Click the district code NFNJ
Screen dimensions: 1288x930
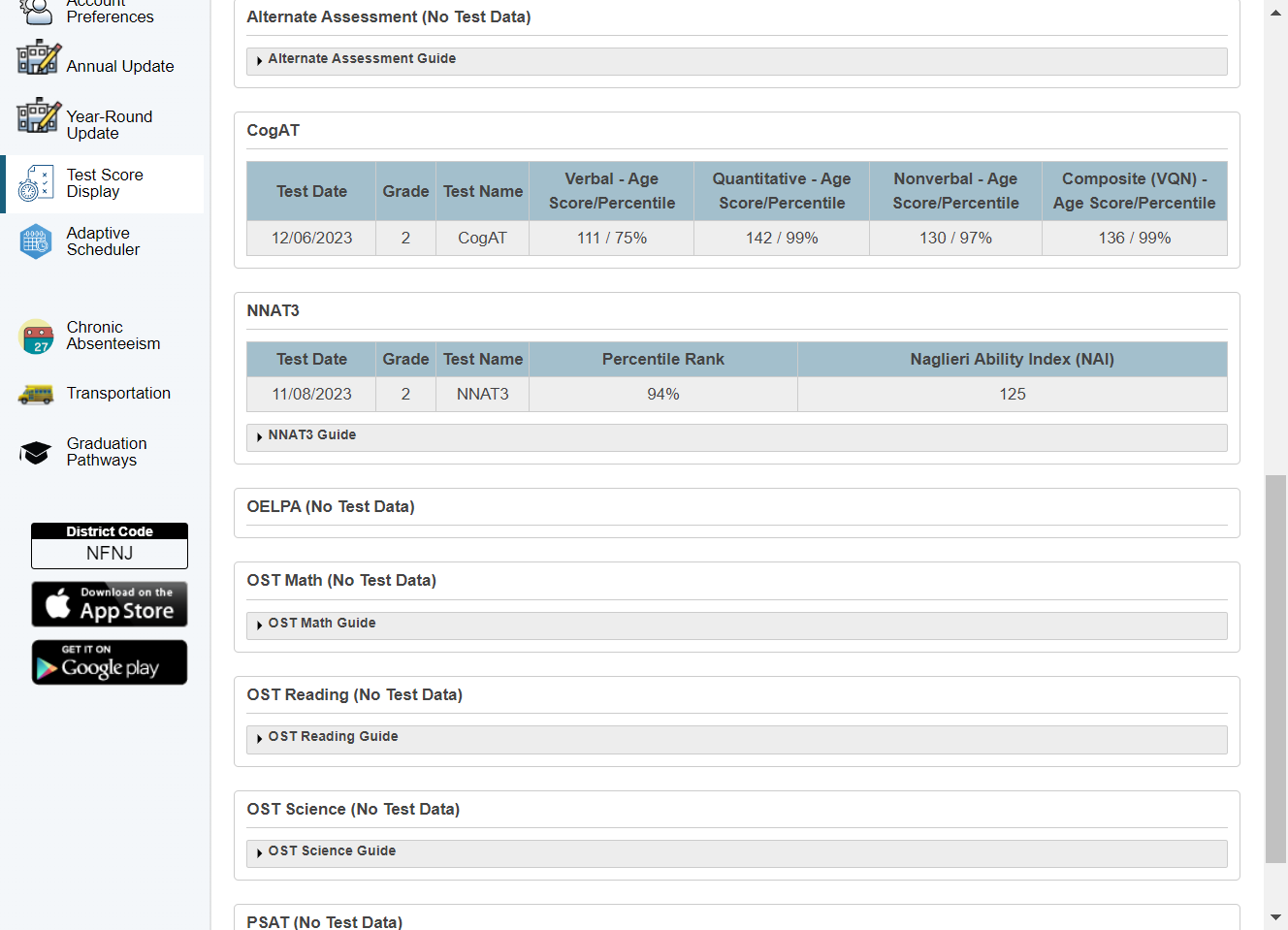110,554
